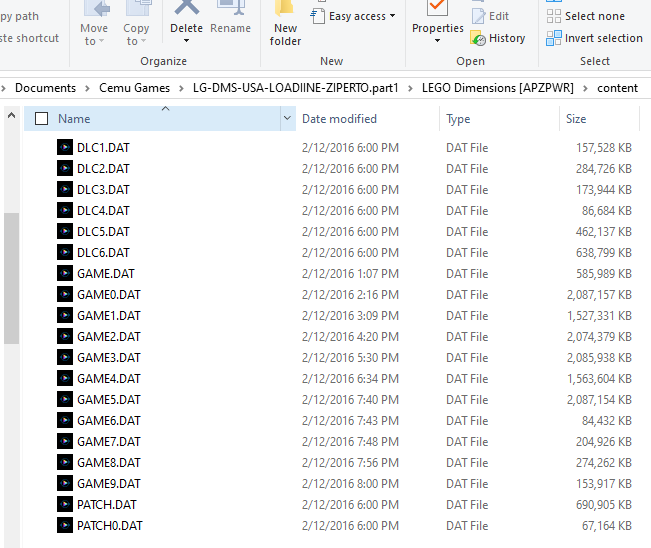Go to LG-DMS-USA-LOADIINE-ZIPERTO.part1 breadcrumb
This screenshot has height=548, width=651.
pyautogui.click(x=296, y=88)
